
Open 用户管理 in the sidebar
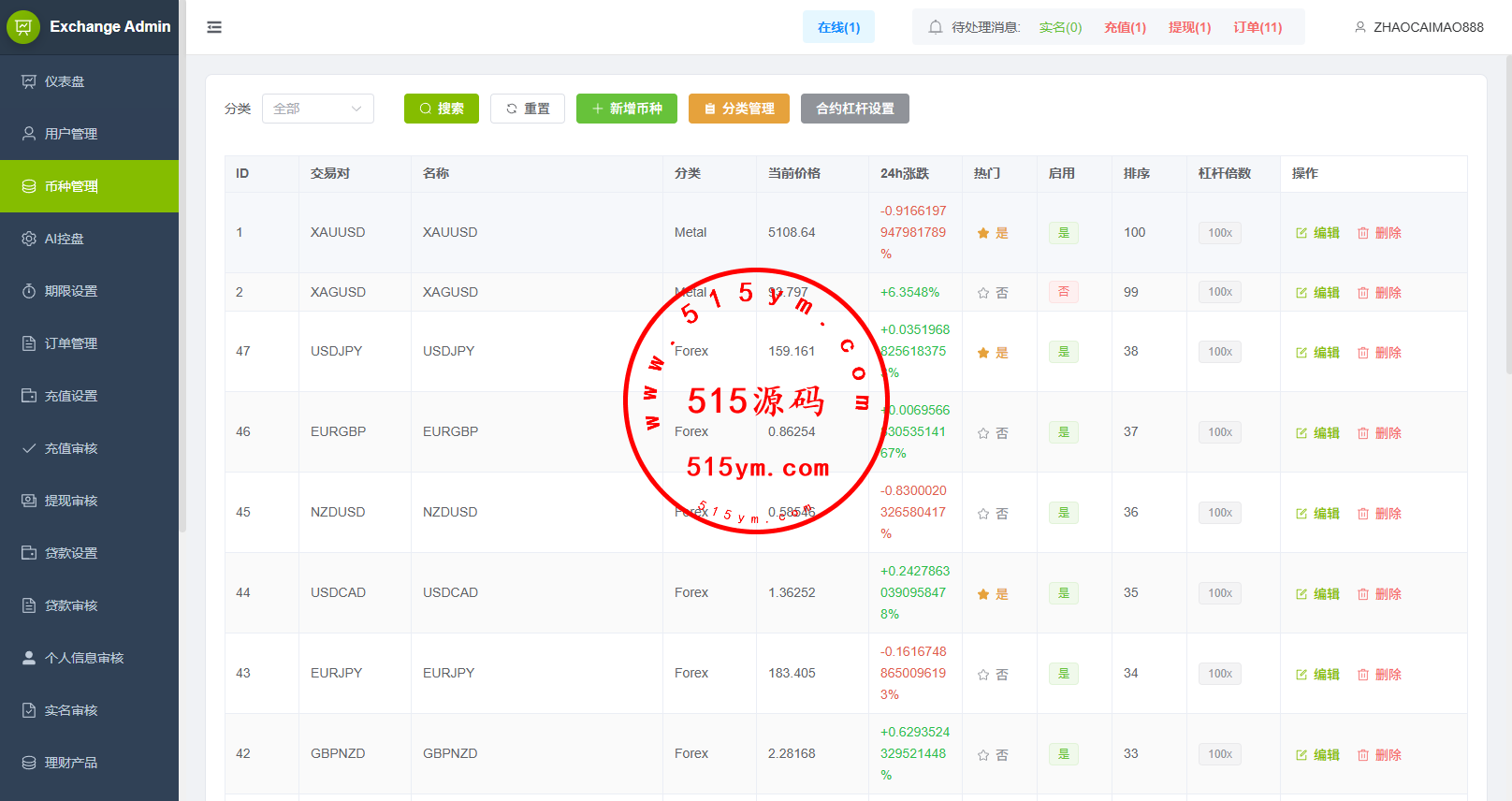71,134
